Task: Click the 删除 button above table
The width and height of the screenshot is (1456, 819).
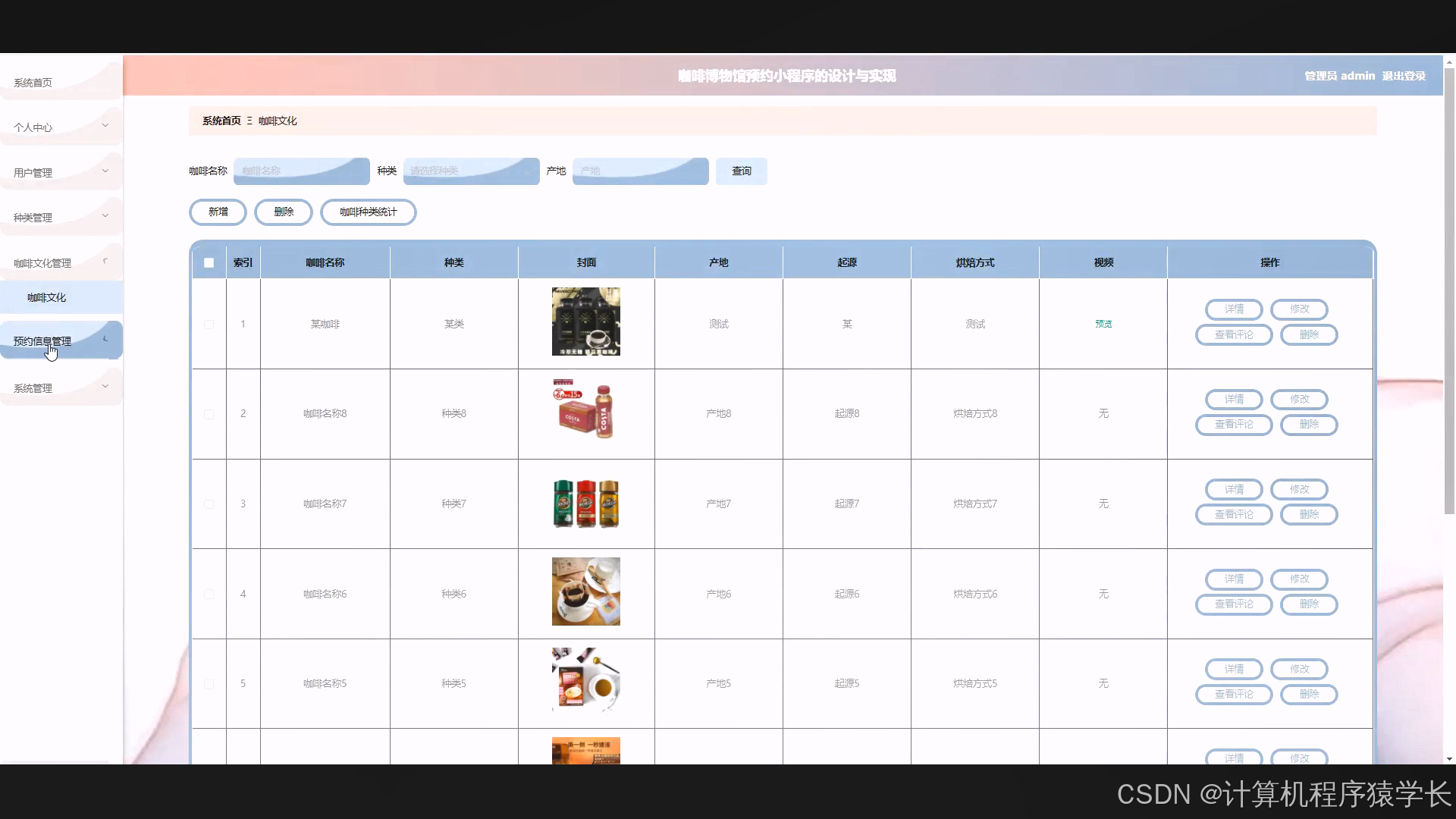Action: point(284,212)
